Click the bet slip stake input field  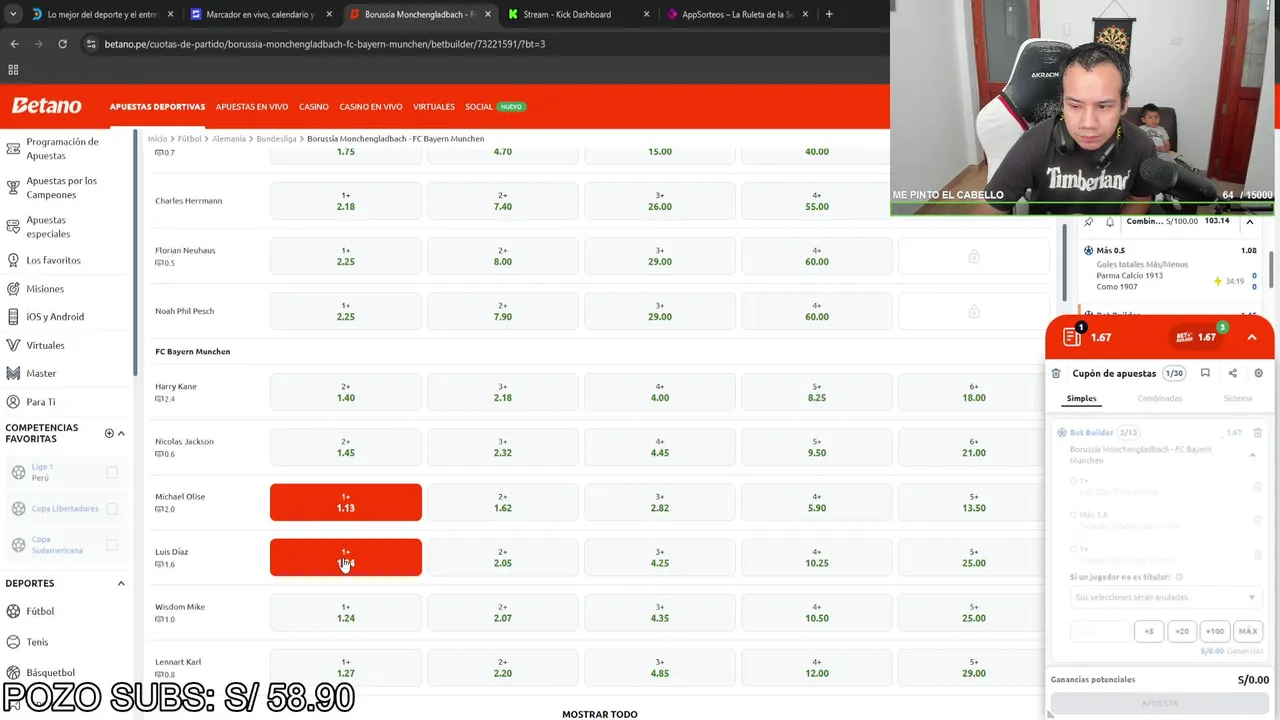pyautogui.click(x=1100, y=631)
